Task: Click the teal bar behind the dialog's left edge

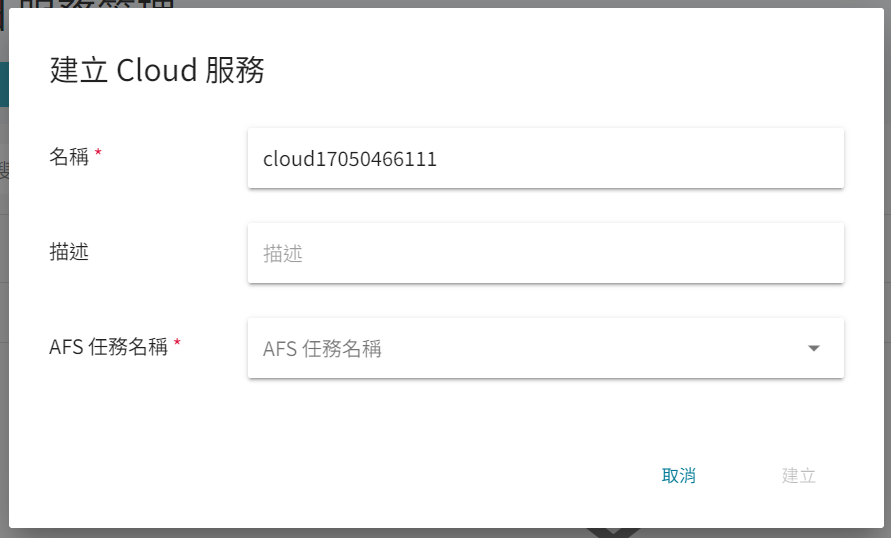Action: tap(4, 85)
